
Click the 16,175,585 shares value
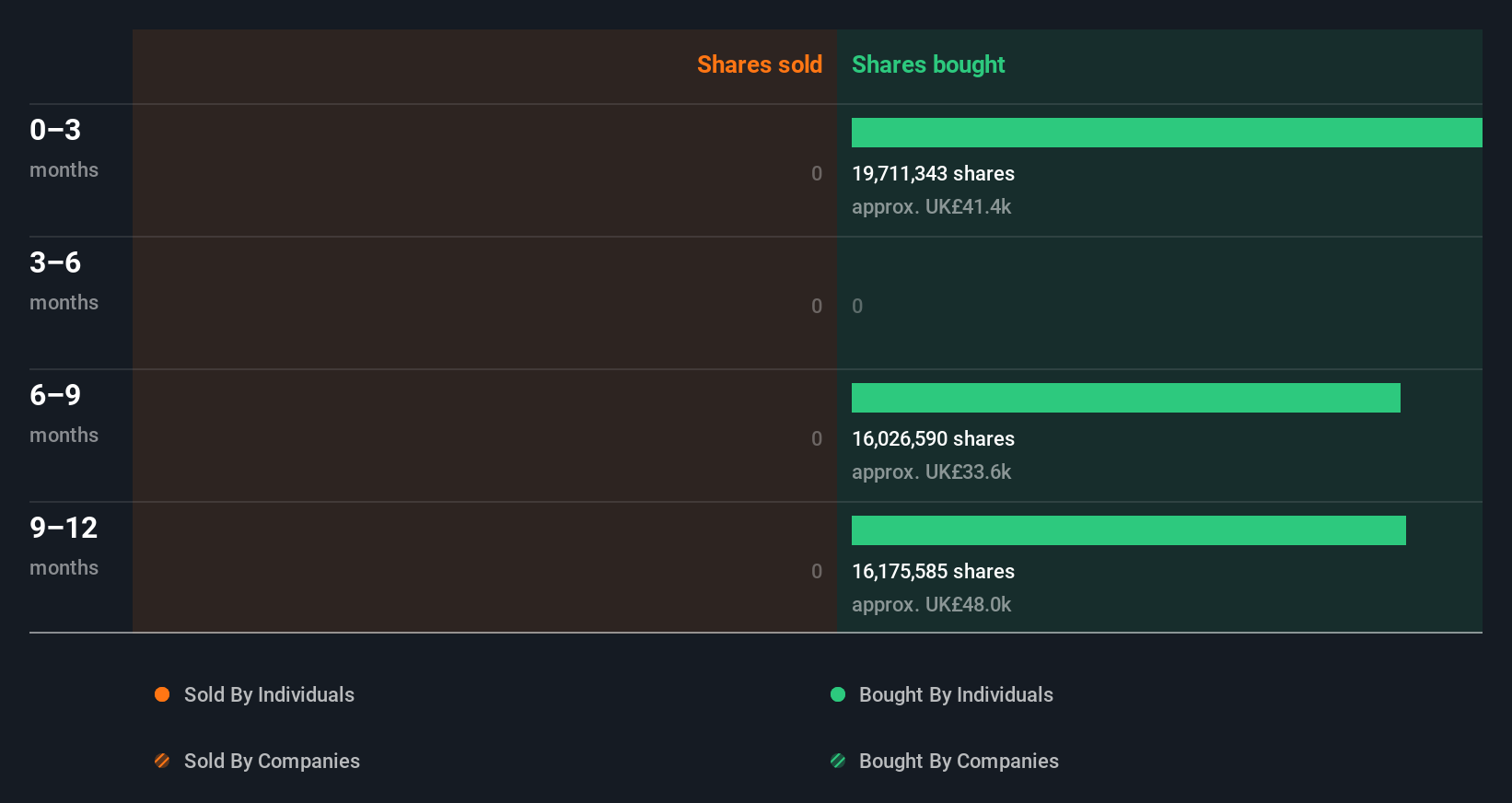[x=933, y=572]
